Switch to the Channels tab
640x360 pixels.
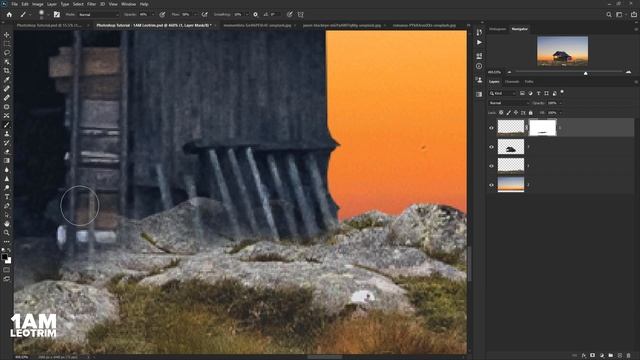pos(512,82)
